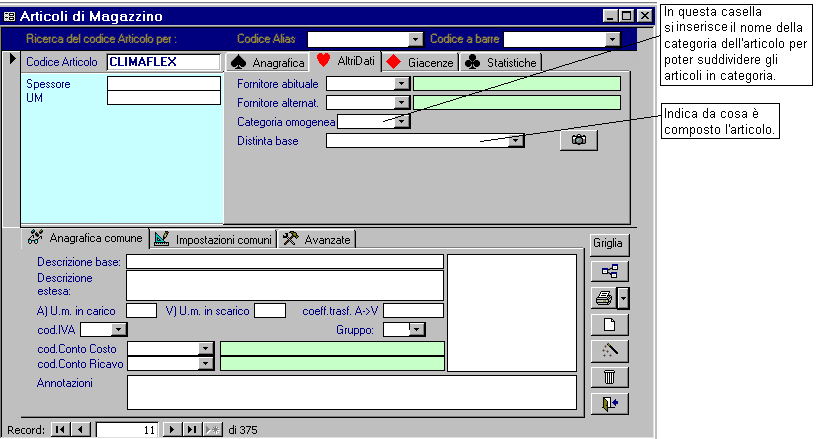Open the Fornitore alternat. dropdown

pyautogui.click(x=401, y=102)
